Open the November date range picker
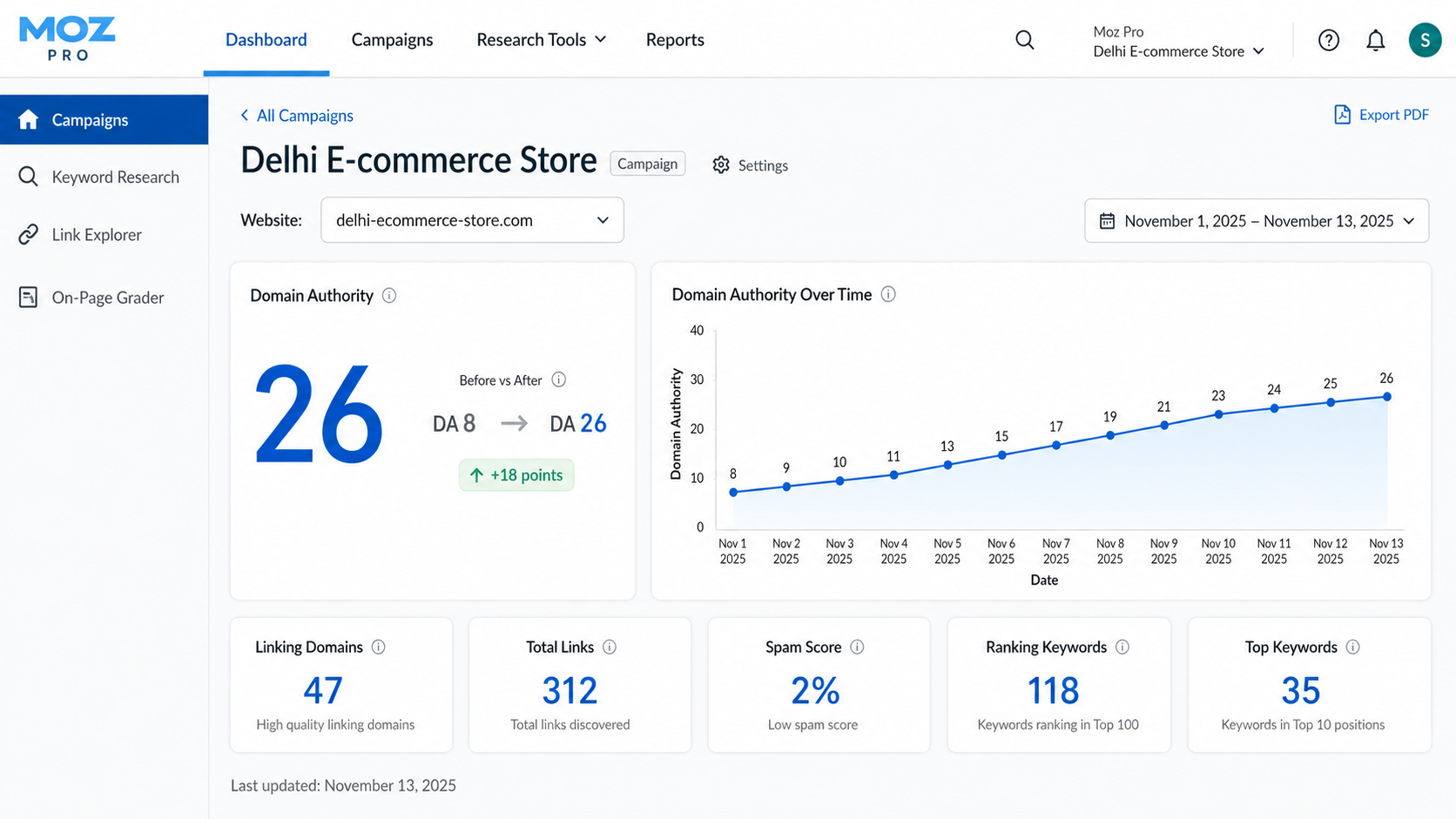The image size is (1456, 819). [x=1257, y=221]
